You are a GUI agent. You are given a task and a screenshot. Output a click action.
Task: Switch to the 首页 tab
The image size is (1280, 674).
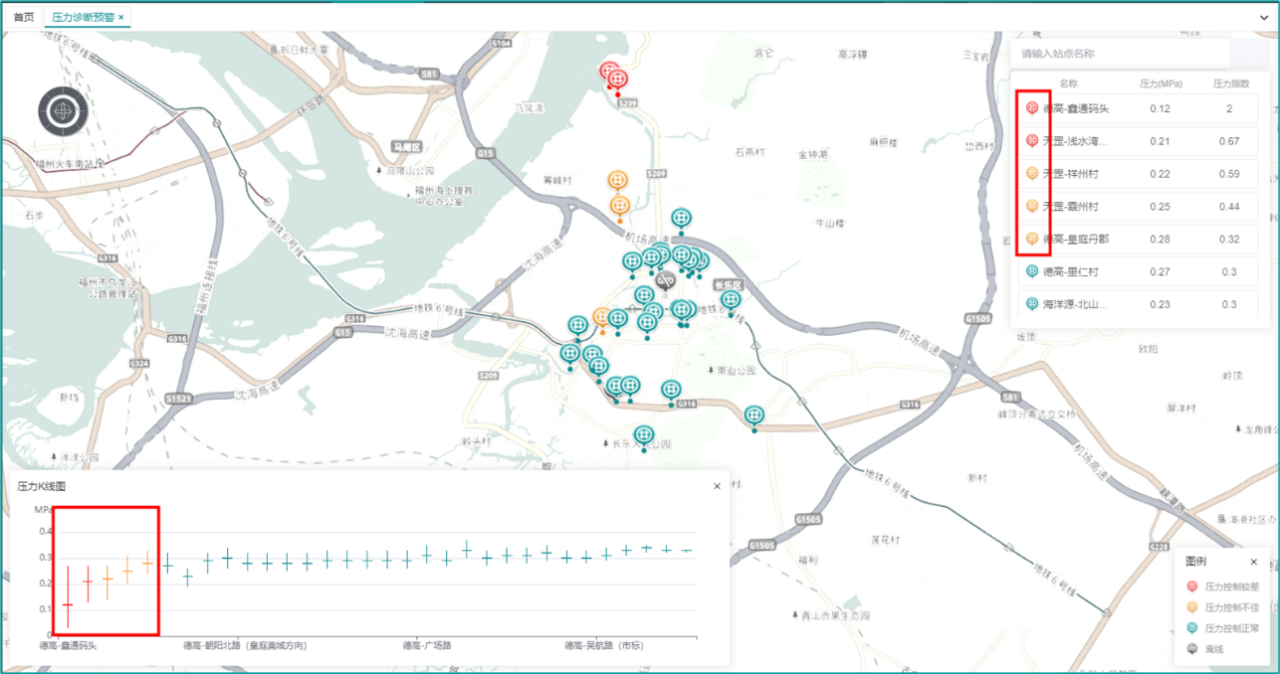tap(23, 18)
